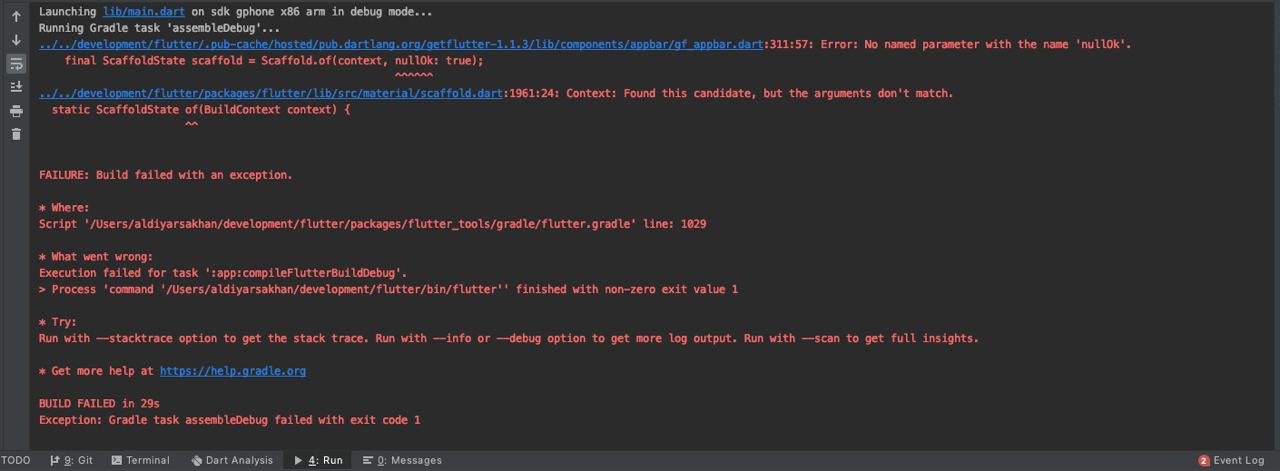Clear console with the trash icon
Screen dimensions: 1280x471
point(16,134)
